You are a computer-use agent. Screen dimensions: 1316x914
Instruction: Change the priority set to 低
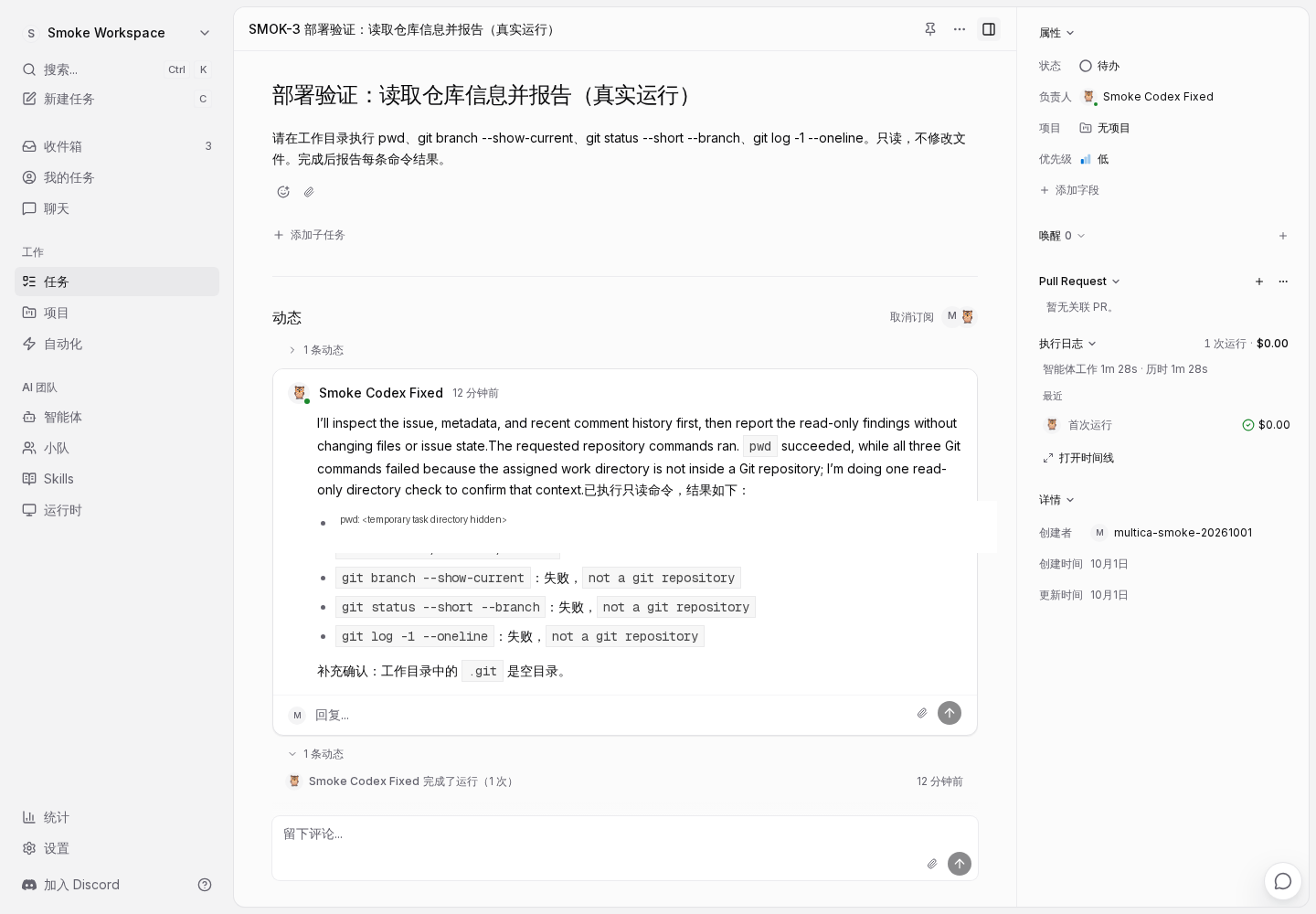pos(1095,159)
